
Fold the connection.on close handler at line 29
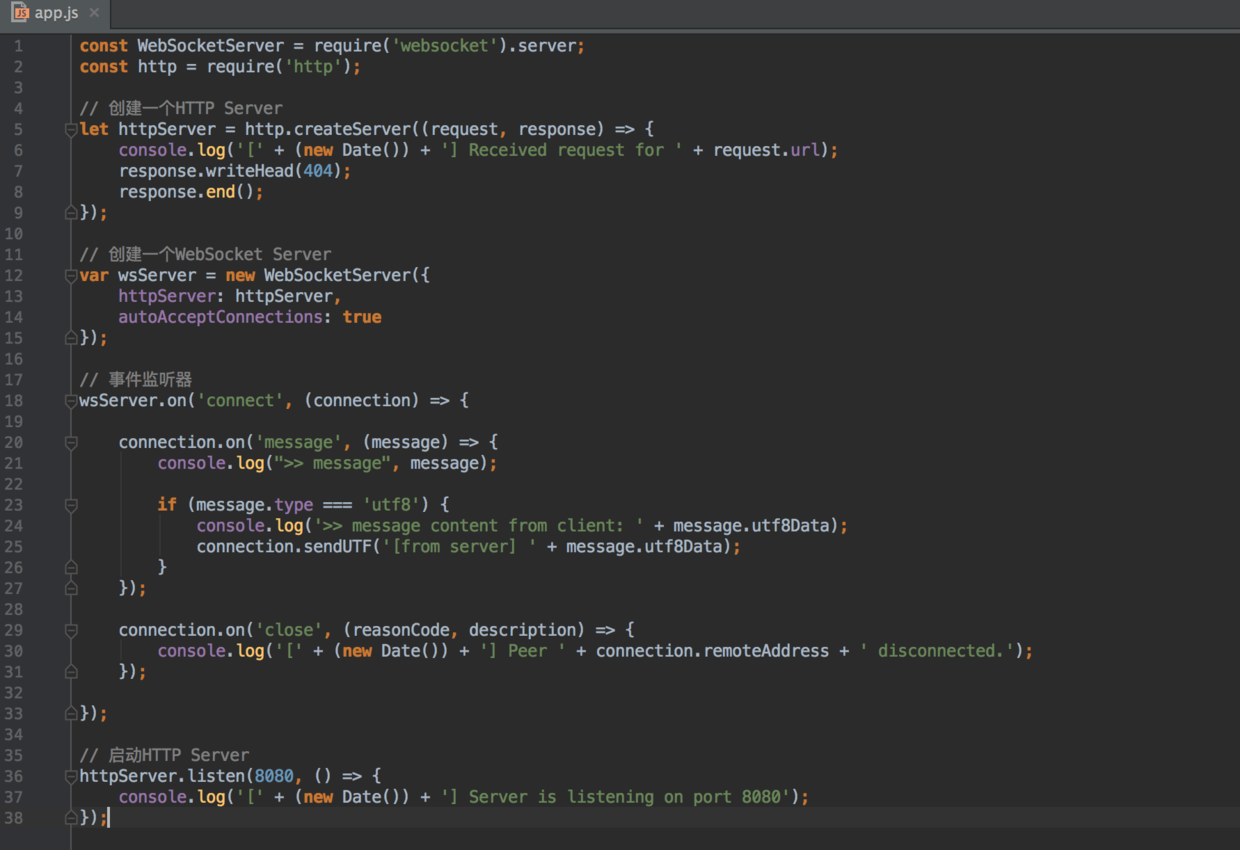[71, 631]
